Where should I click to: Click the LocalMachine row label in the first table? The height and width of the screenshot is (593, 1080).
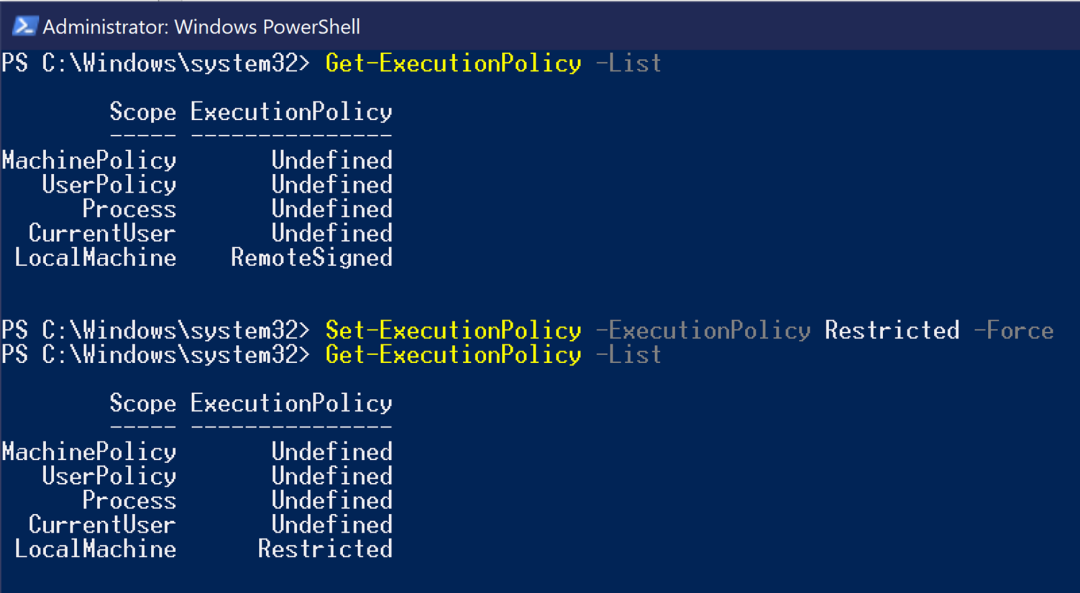[x=96, y=258]
